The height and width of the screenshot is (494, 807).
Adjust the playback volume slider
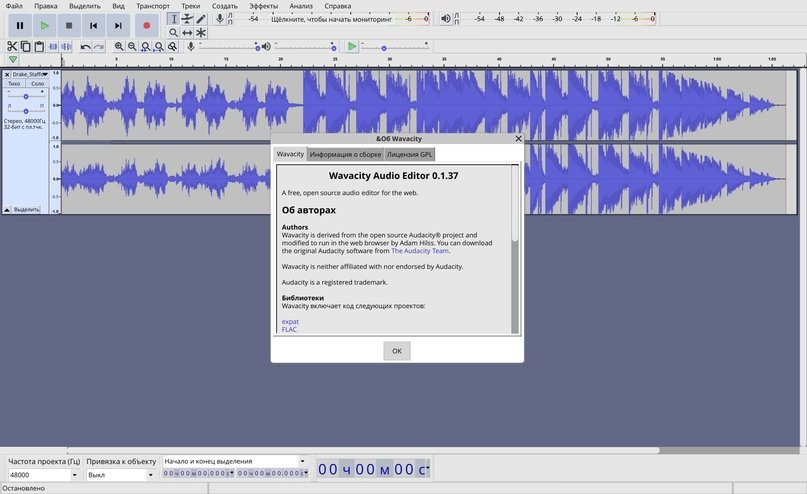(306, 46)
